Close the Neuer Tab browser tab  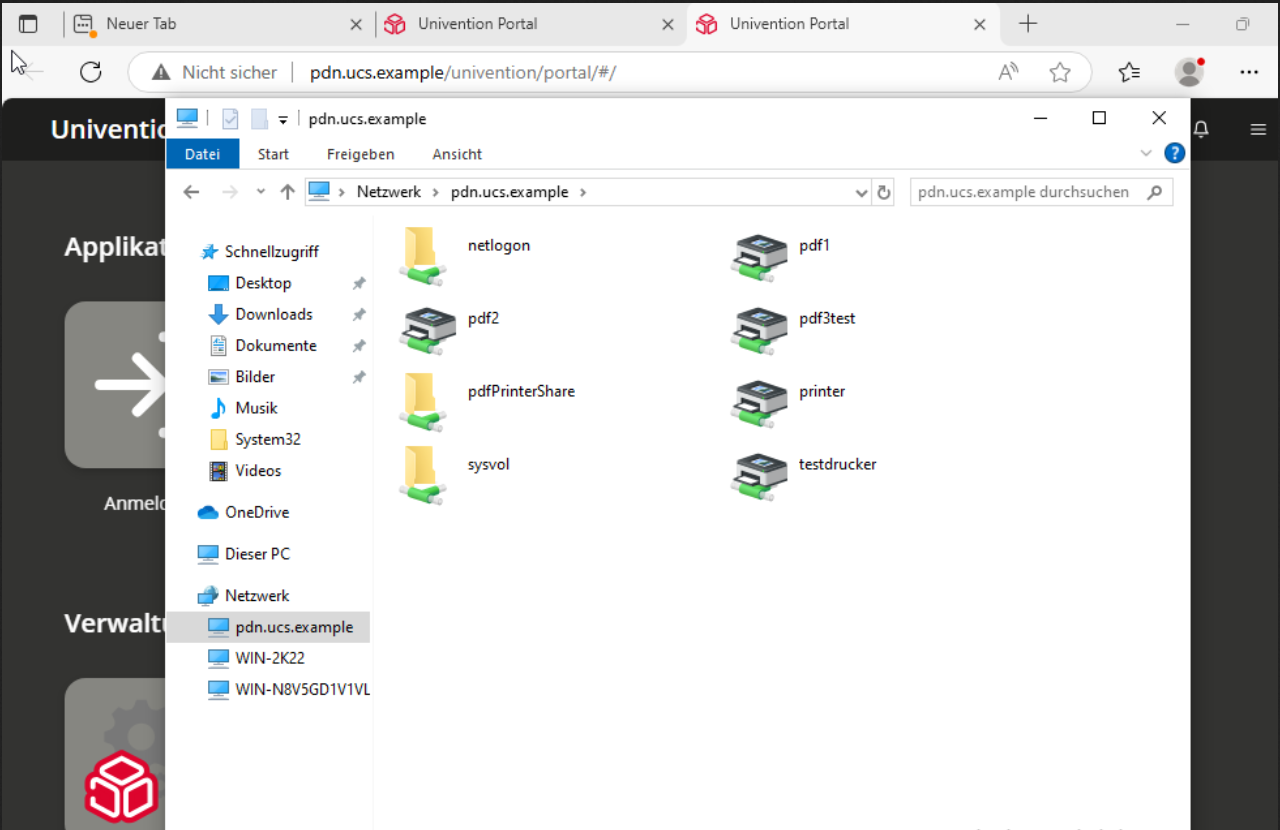click(356, 24)
